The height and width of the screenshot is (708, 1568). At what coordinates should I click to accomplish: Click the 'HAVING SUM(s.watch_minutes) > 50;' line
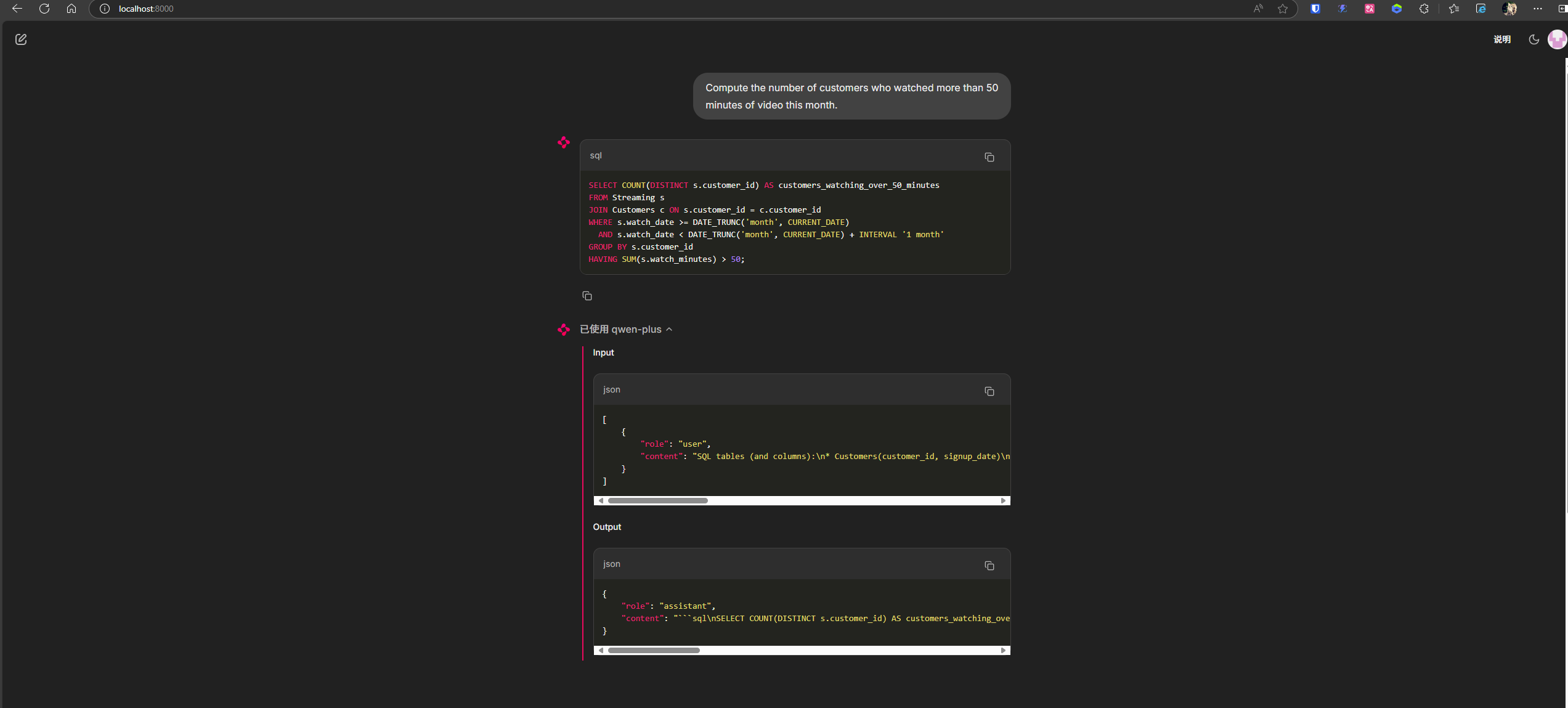click(667, 259)
